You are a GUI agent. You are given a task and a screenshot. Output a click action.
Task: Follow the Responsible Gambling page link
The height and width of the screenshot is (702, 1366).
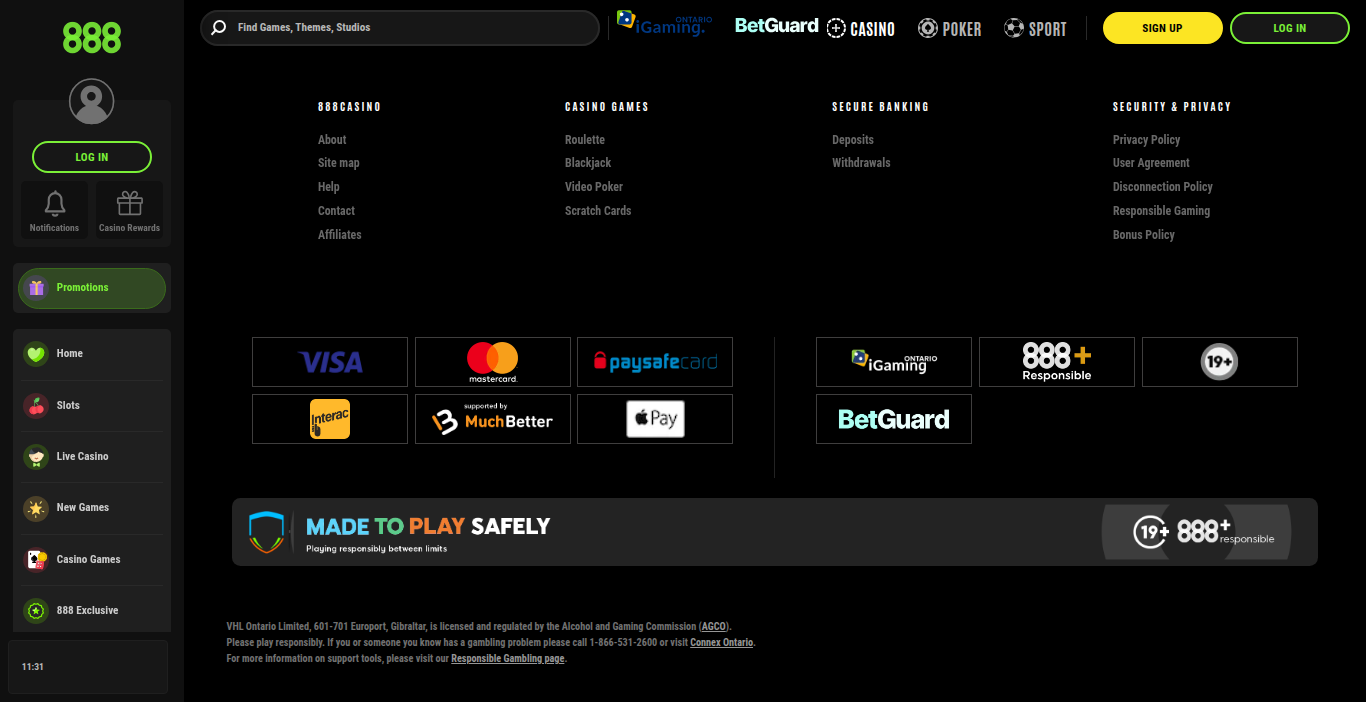508,659
